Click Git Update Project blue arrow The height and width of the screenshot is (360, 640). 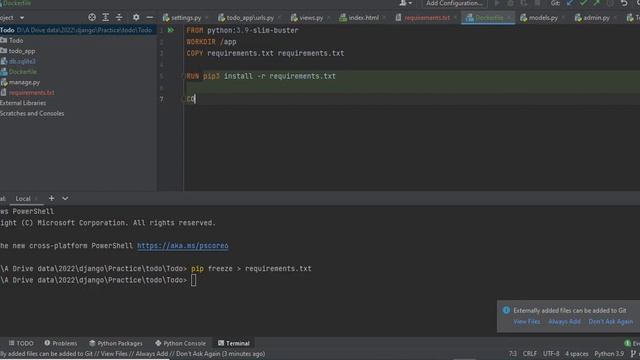pos(570,3)
